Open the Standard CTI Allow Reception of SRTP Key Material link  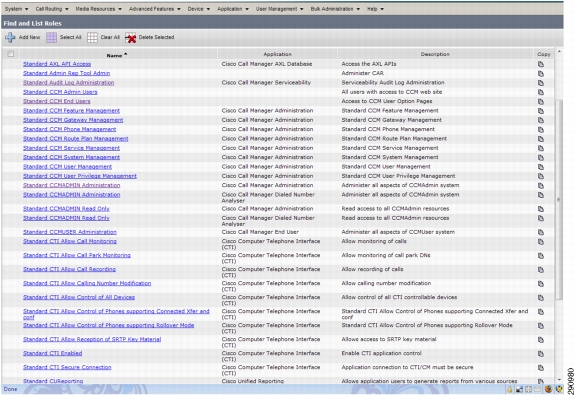coord(92,339)
